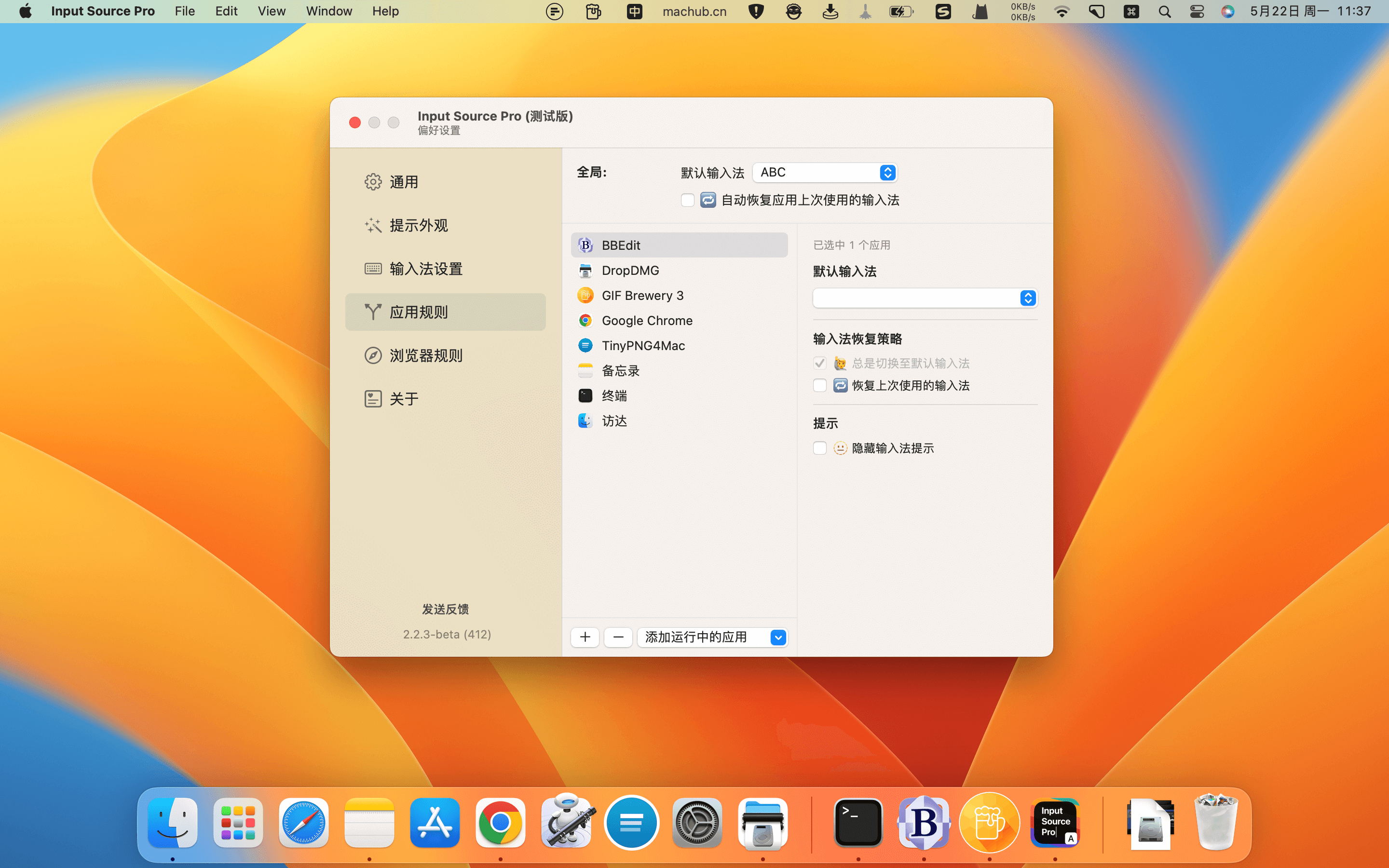Expand 添加运行中的应用 dropdown
1389x868 pixels.
tap(712, 637)
